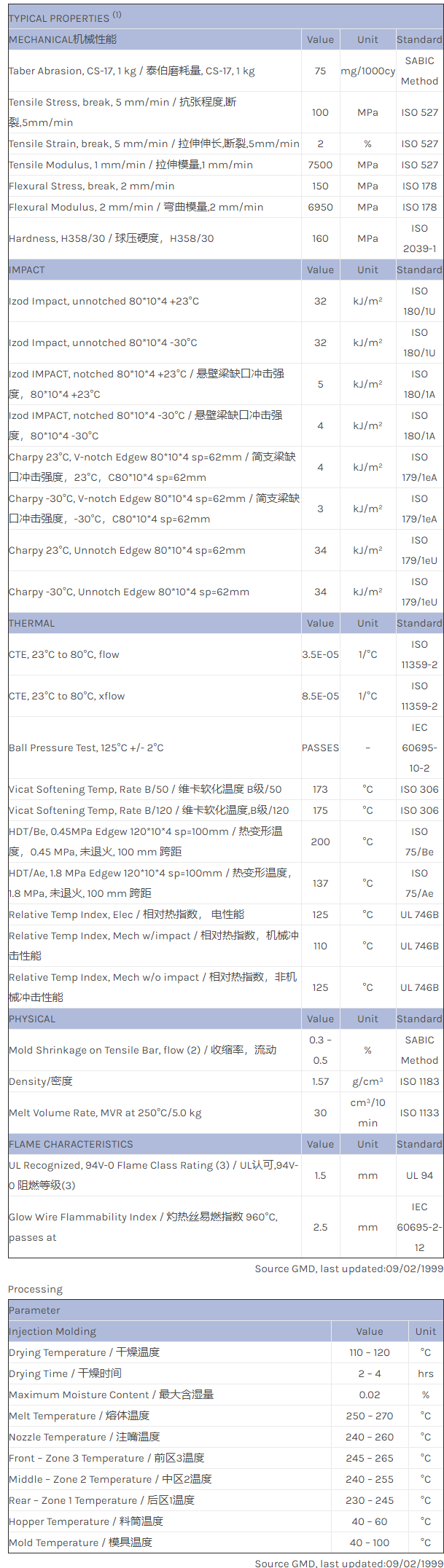
Task: Select the Mold Temperature row label
Action: click(x=80, y=1542)
